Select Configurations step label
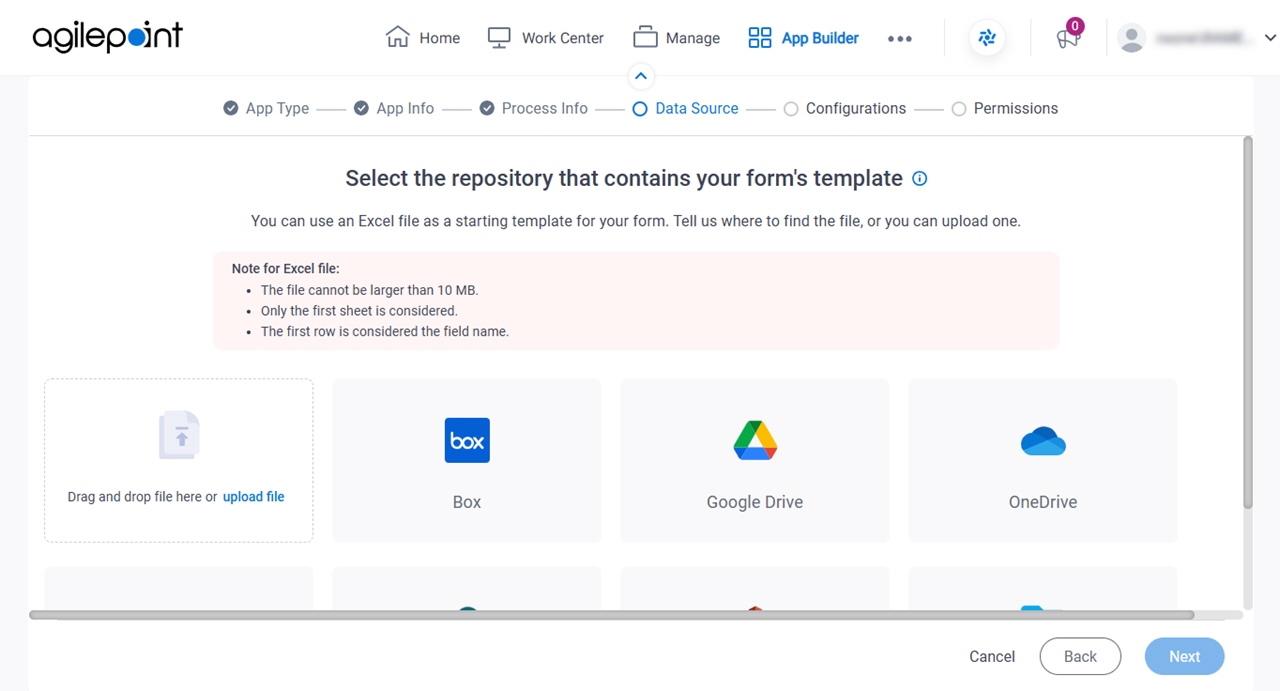This screenshot has height=691, width=1280. [856, 108]
